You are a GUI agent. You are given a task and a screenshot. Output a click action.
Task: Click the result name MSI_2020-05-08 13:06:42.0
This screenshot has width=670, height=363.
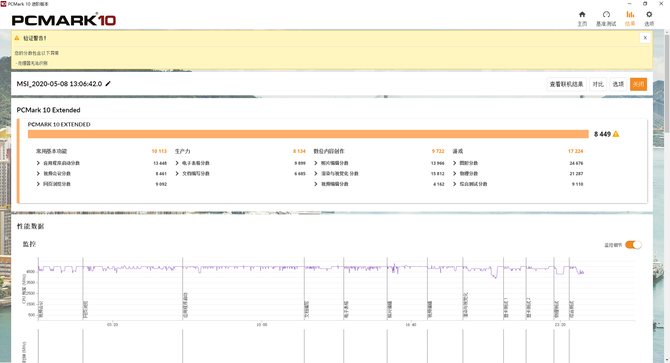[59, 84]
